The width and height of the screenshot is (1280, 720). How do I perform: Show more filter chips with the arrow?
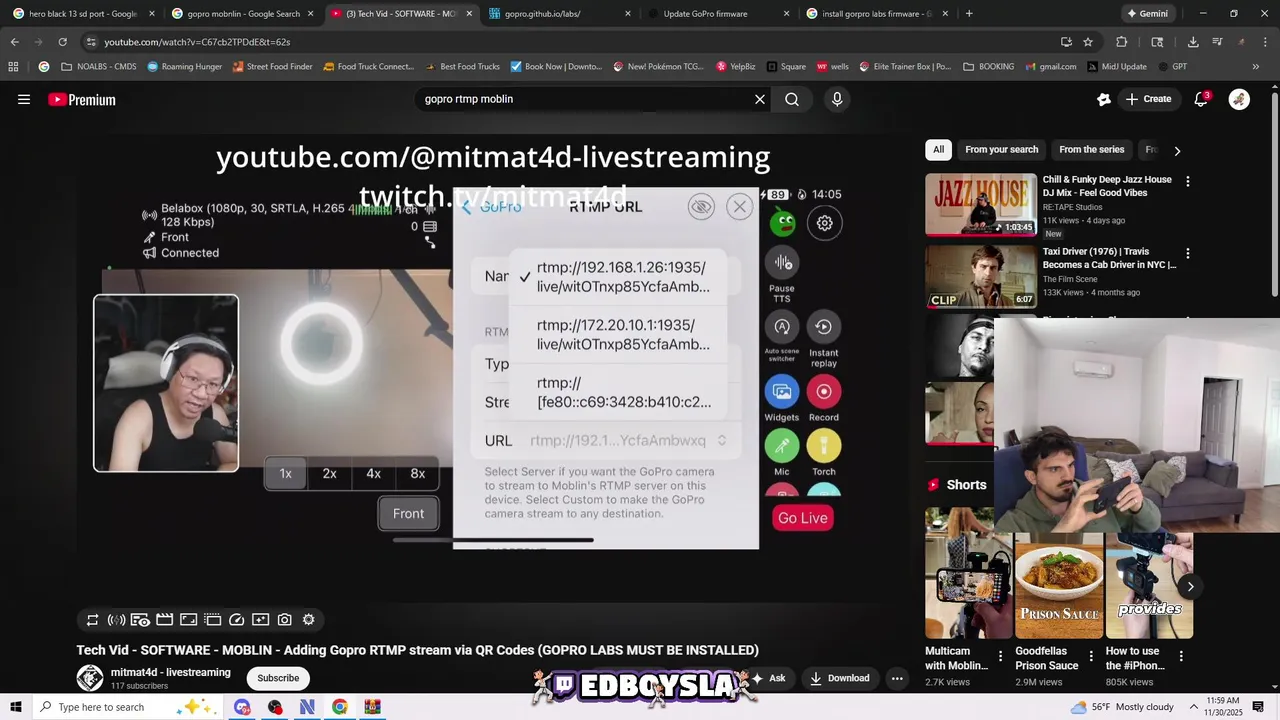pos(1177,150)
